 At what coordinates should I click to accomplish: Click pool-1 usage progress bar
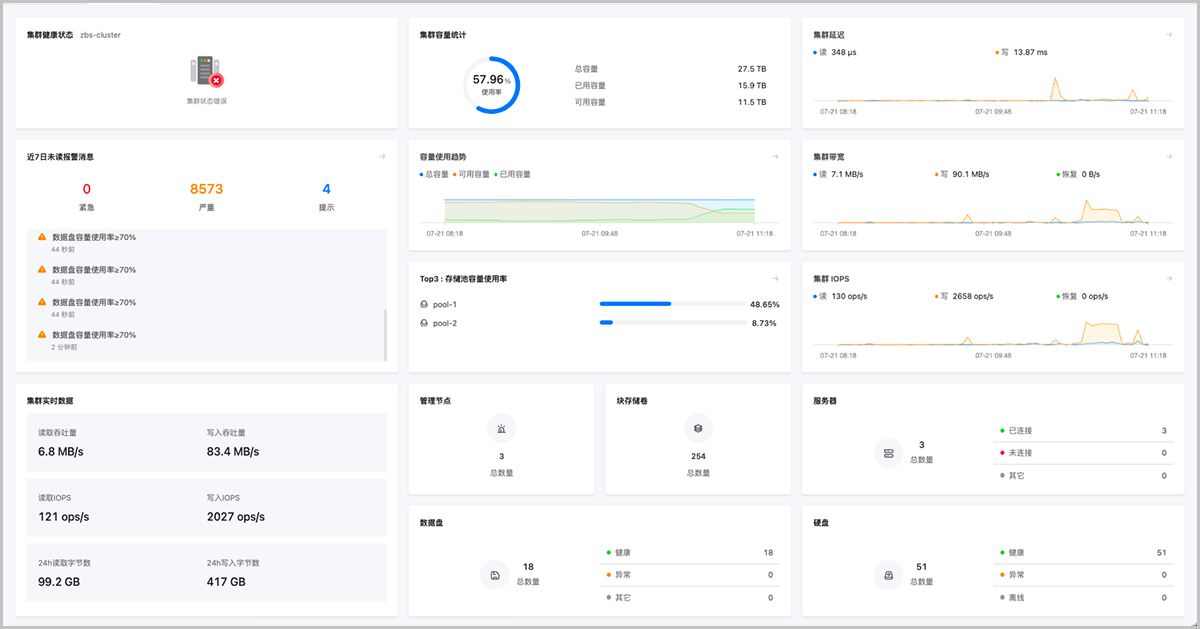pos(671,304)
